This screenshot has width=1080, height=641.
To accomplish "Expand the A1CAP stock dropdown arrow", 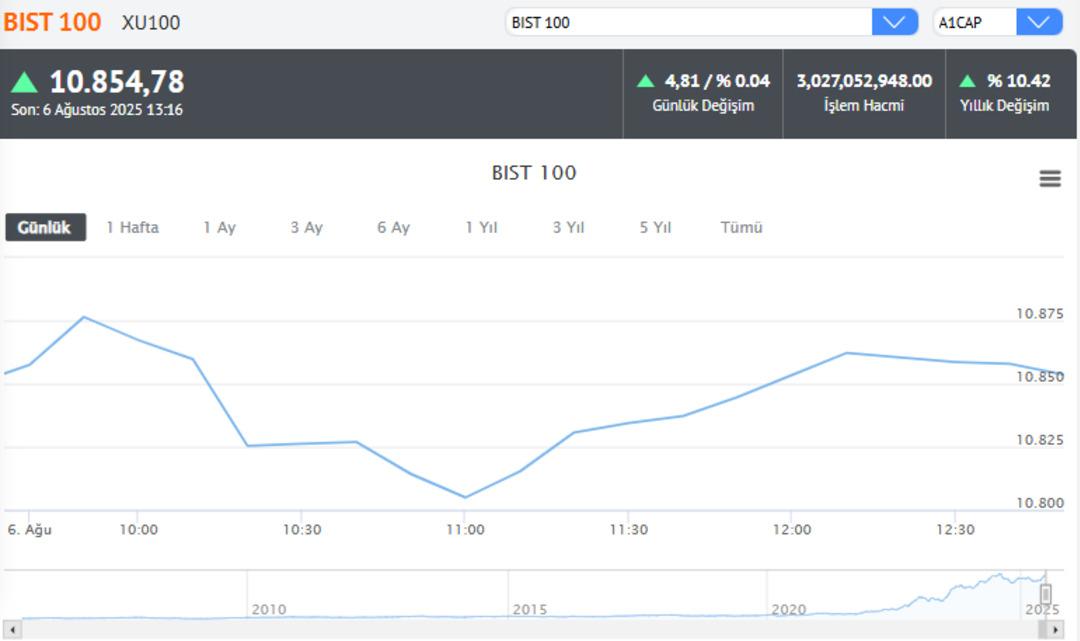I will coord(1039,22).
